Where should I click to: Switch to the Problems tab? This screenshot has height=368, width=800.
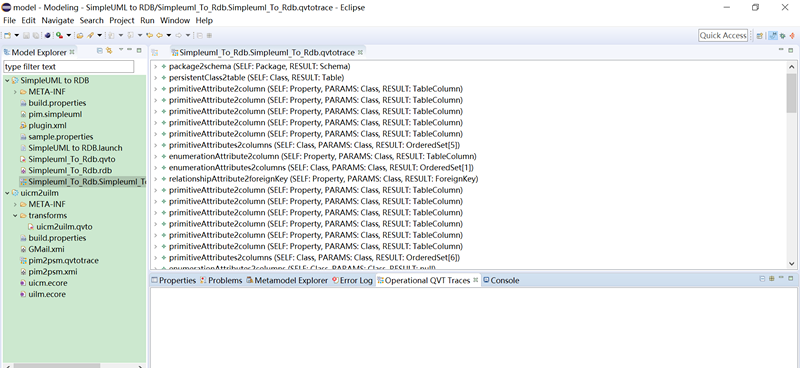click(x=221, y=280)
